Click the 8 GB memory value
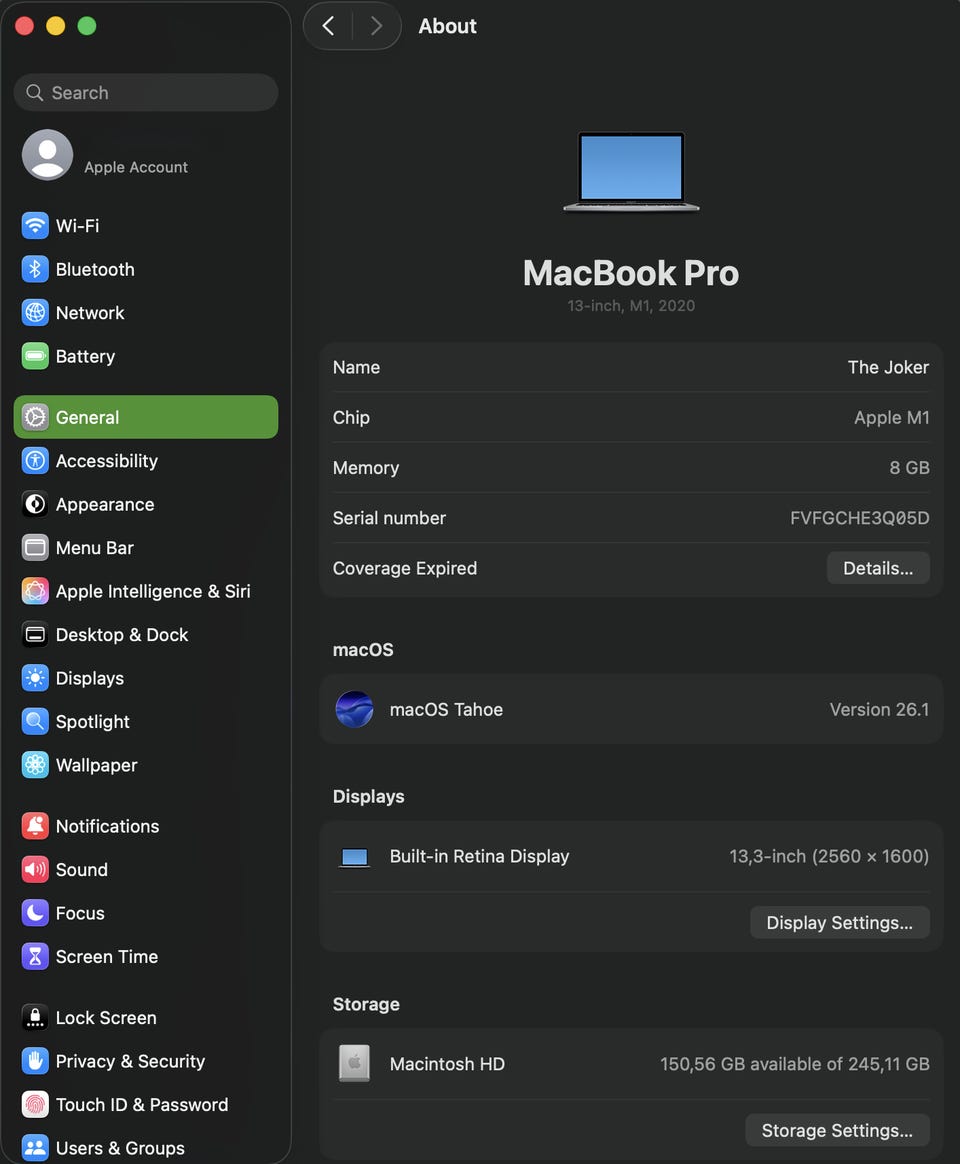The width and height of the screenshot is (960, 1164). (910, 468)
